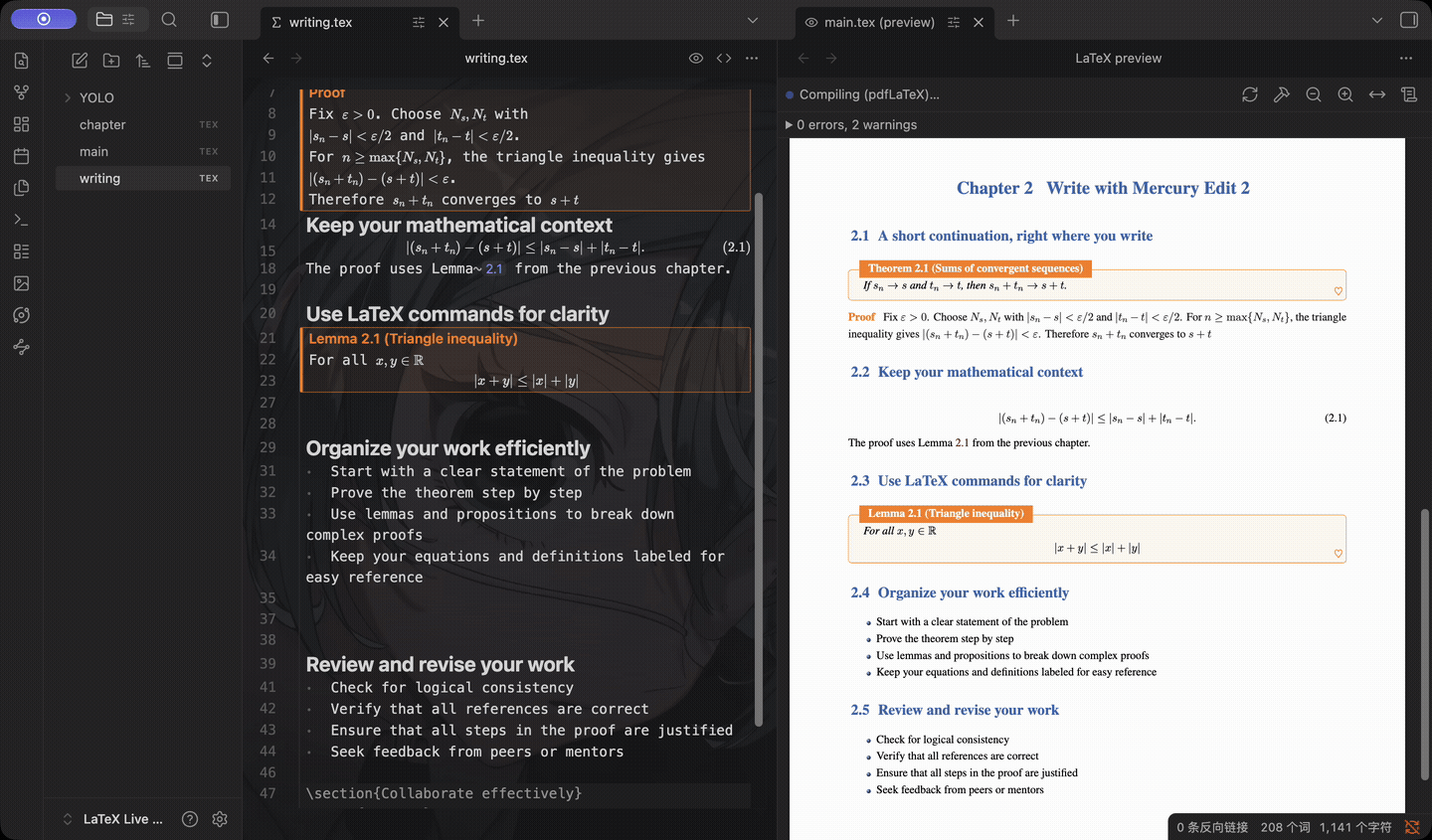The height and width of the screenshot is (840, 1432).
Task: Recompile the LaTeX document with refresh icon
Action: click(x=1250, y=94)
